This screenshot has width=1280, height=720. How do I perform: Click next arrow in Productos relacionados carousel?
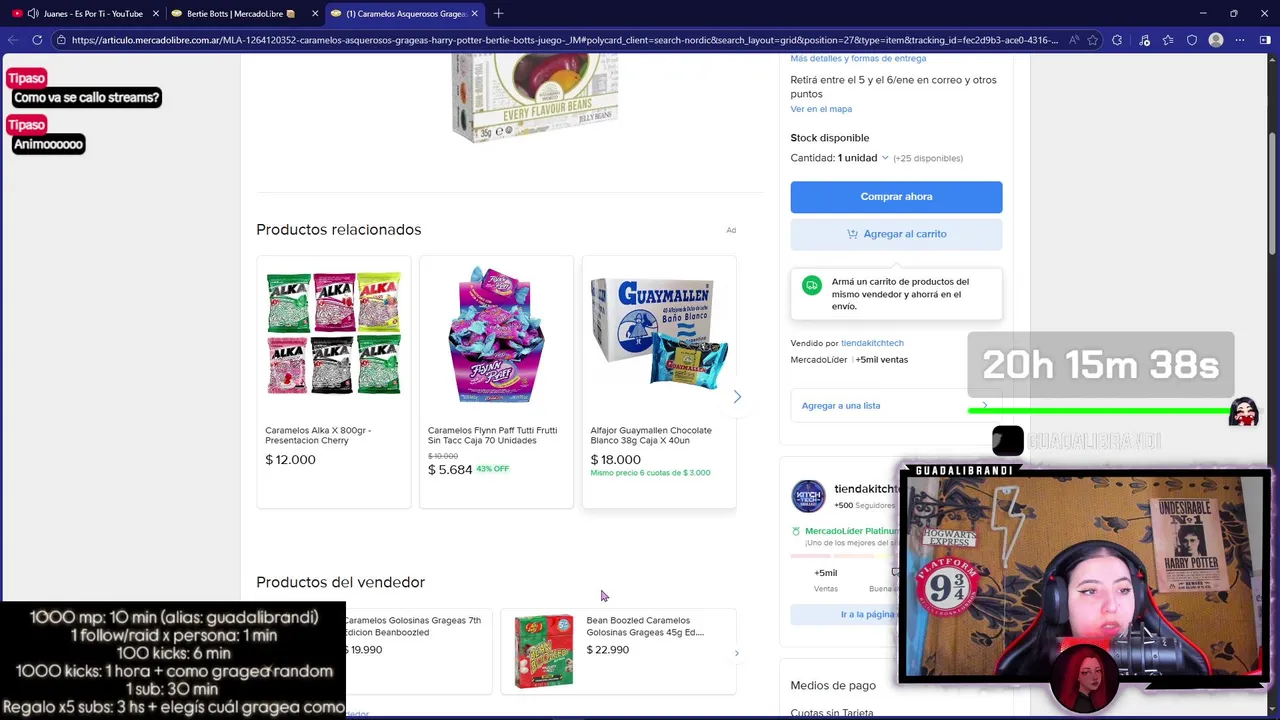(x=737, y=397)
